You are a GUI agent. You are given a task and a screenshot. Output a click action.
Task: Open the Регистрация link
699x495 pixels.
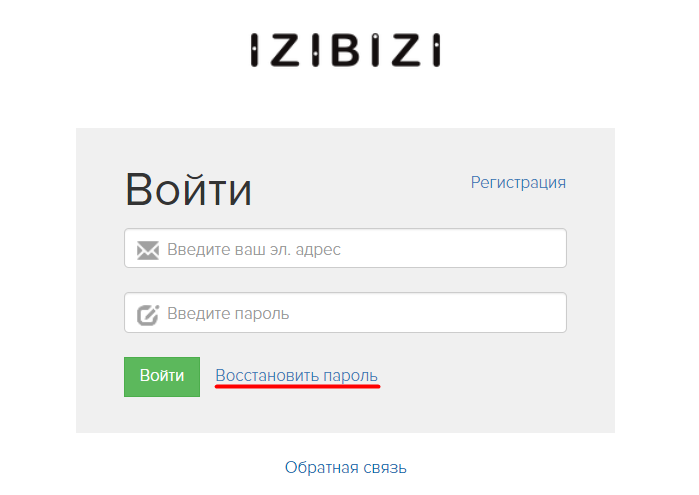click(518, 182)
